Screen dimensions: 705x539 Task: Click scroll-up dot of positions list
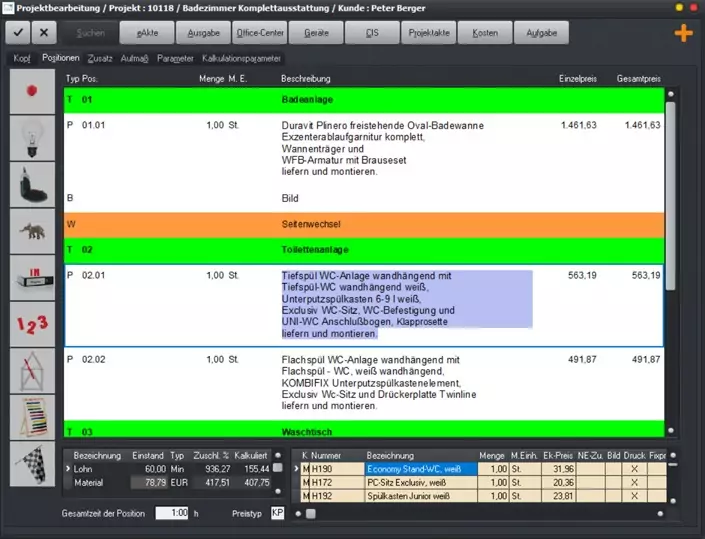(671, 94)
